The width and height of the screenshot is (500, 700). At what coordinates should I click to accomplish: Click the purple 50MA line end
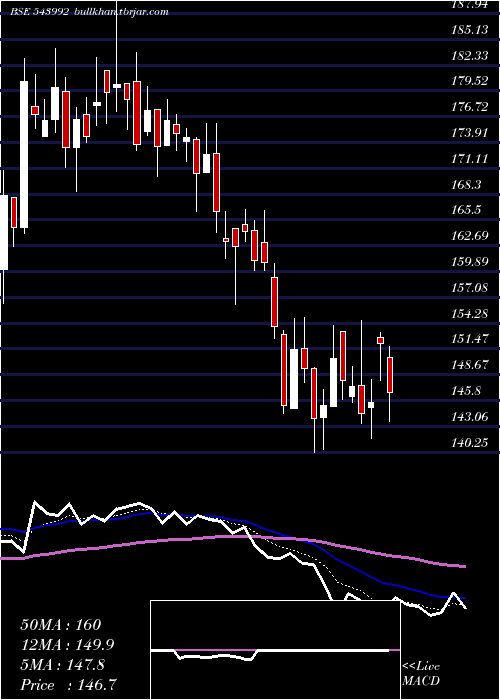(x=464, y=567)
